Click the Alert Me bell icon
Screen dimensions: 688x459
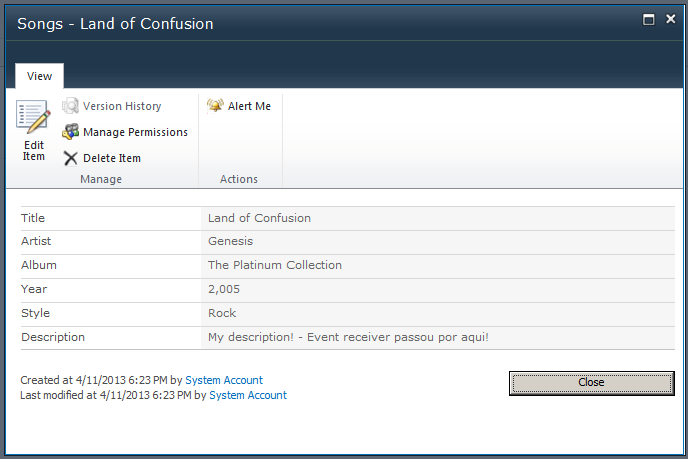[x=215, y=106]
